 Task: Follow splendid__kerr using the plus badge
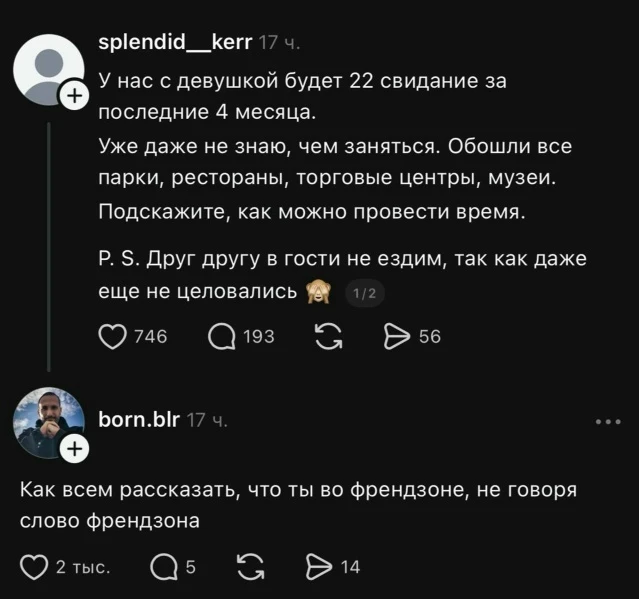pyautogui.click(x=75, y=96)
